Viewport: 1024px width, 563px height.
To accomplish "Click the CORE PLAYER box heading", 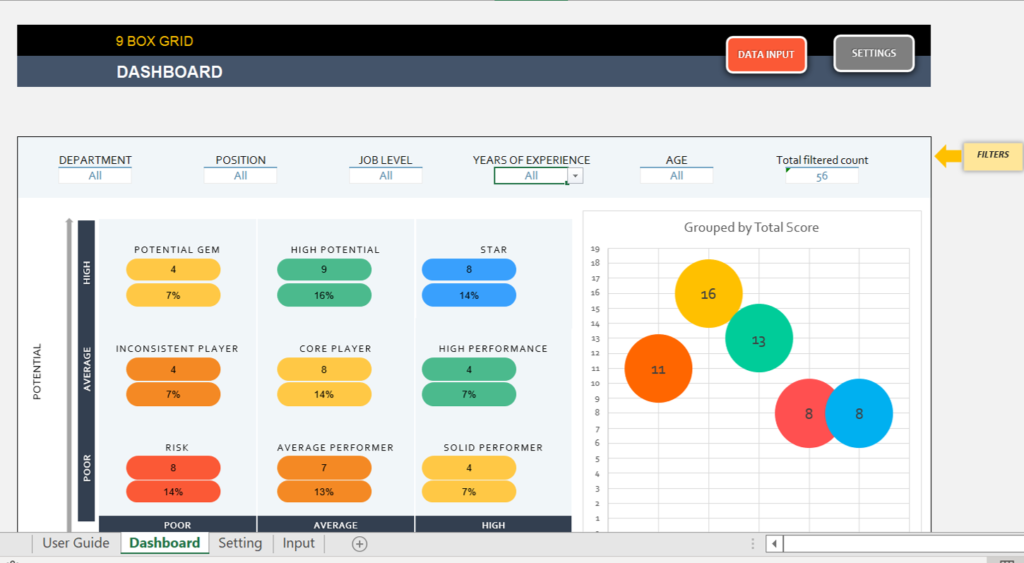I will coord(335,349).
